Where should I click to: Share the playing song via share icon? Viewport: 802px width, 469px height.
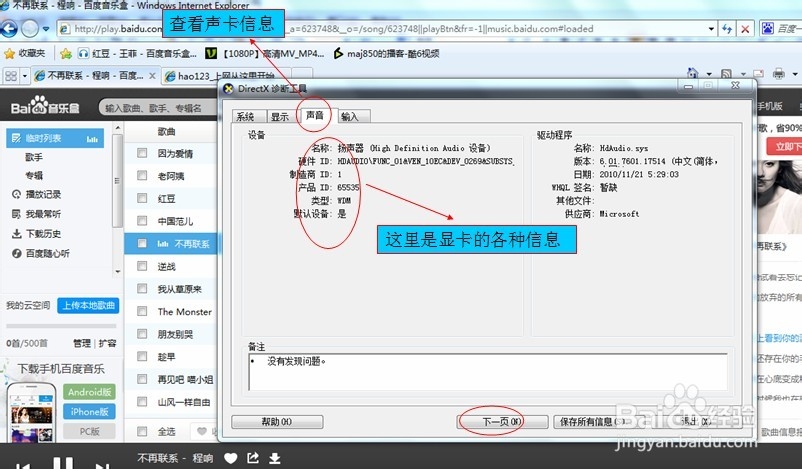click(x=253, y=458)
